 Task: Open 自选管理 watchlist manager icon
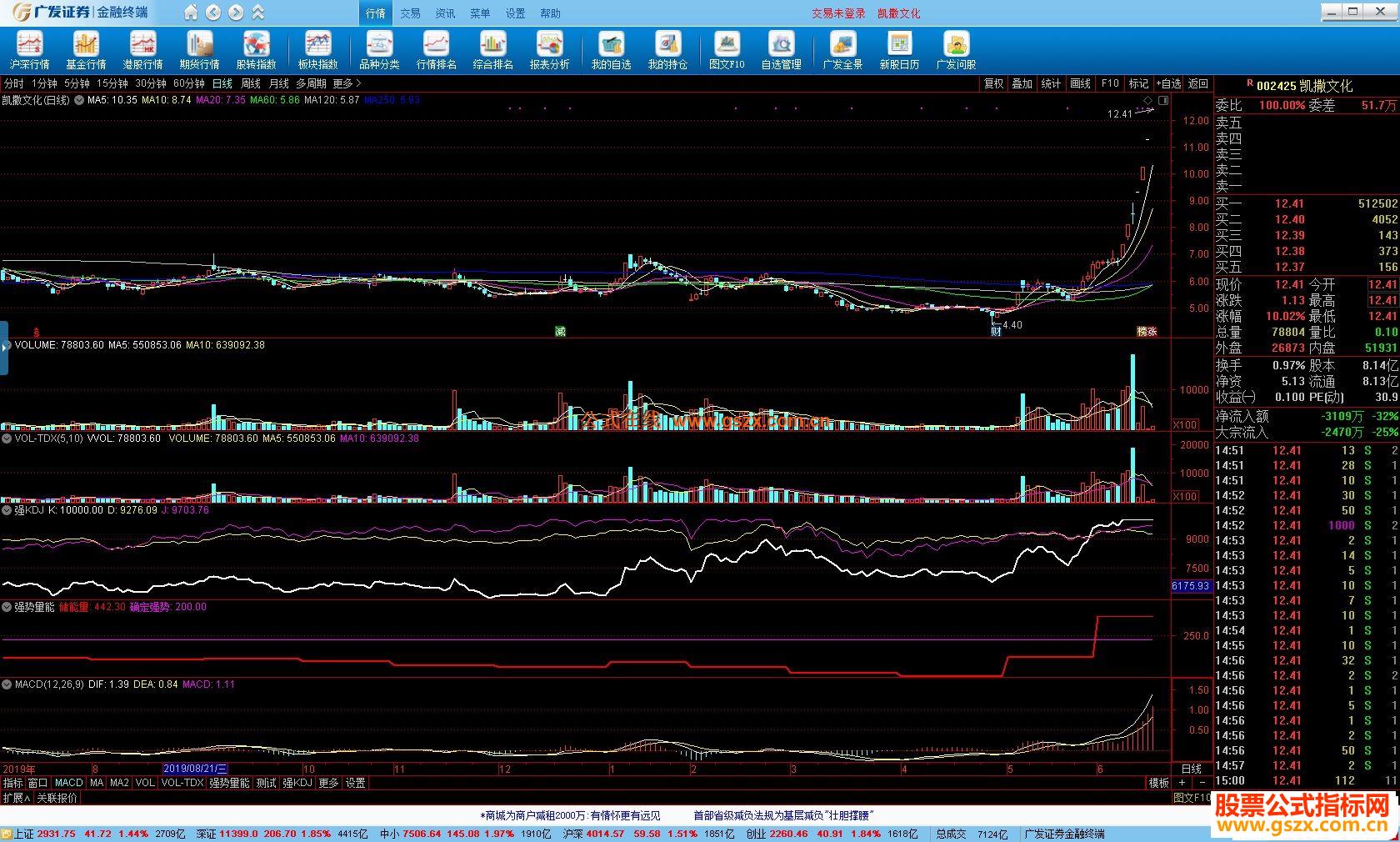pyautogui.click(x=781, y=50)
